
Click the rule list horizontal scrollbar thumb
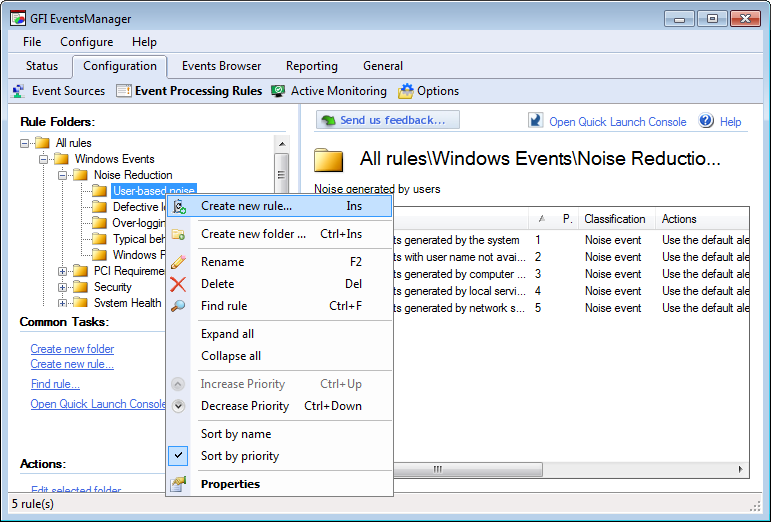point(468,469)
